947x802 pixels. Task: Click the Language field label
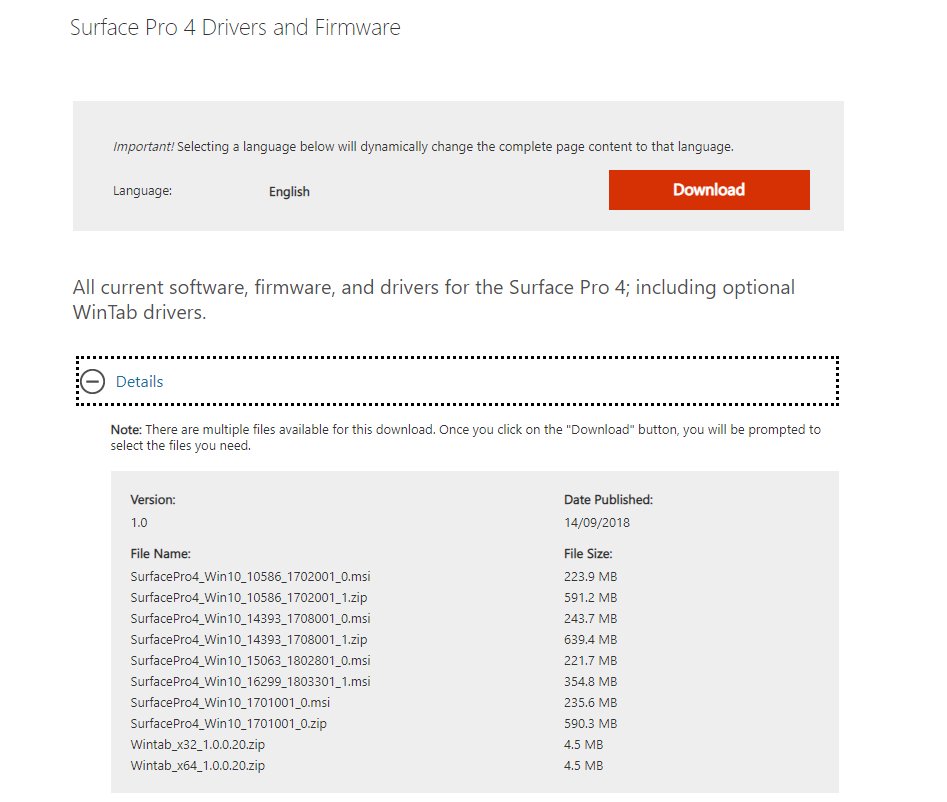(x=141, y=190)
